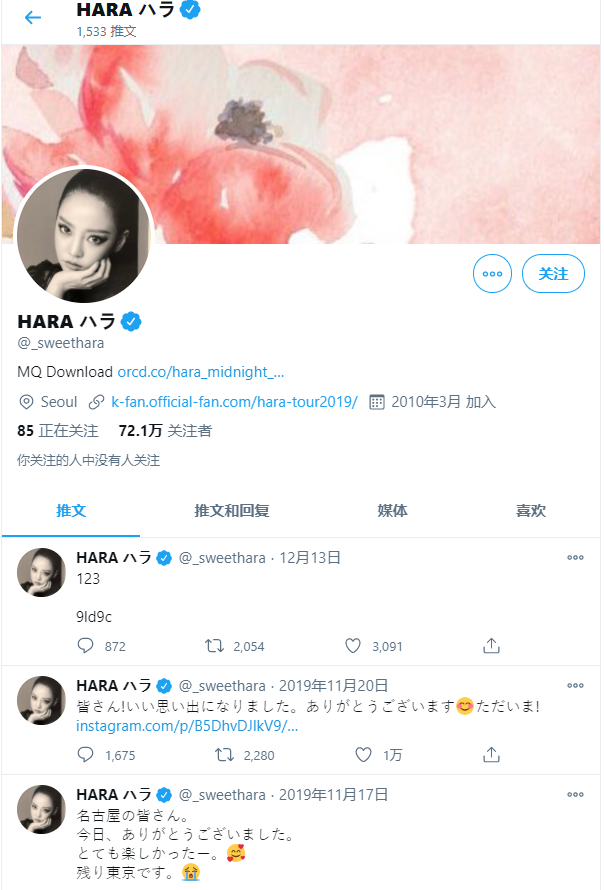Retweet the November 20 tweet
This screenshot has height=890, width=604.
224,755
